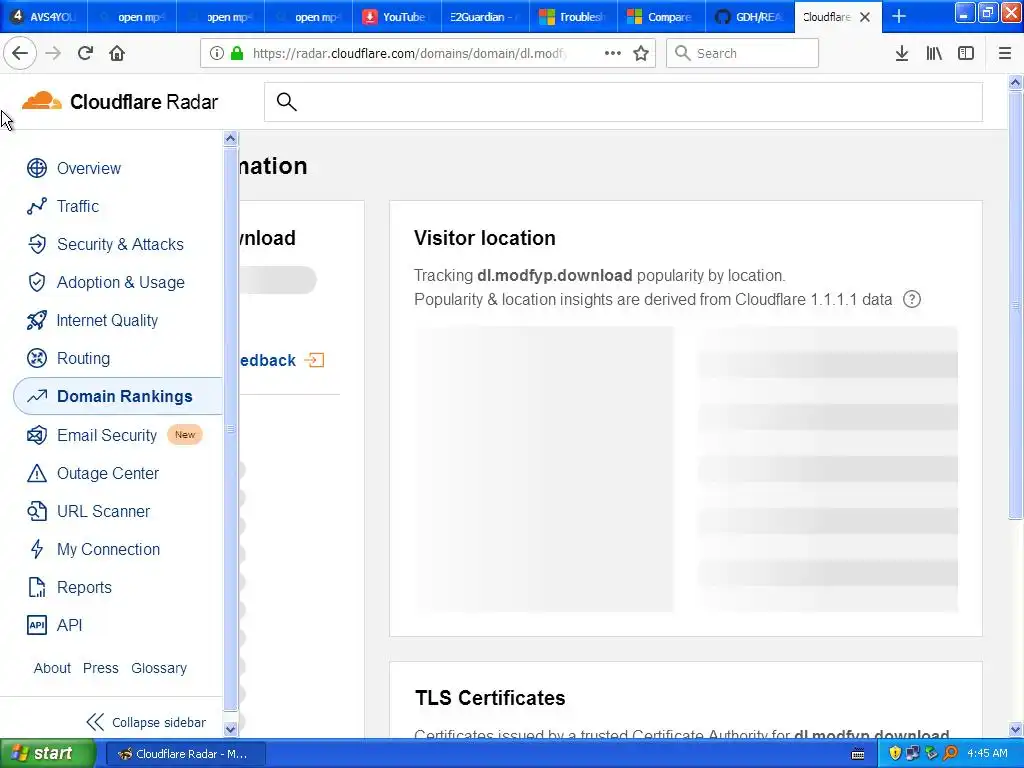The image size is (1024, 768).
Task: Click the magnifier icon in Radar search bar
Action: (x=286, y=102)
